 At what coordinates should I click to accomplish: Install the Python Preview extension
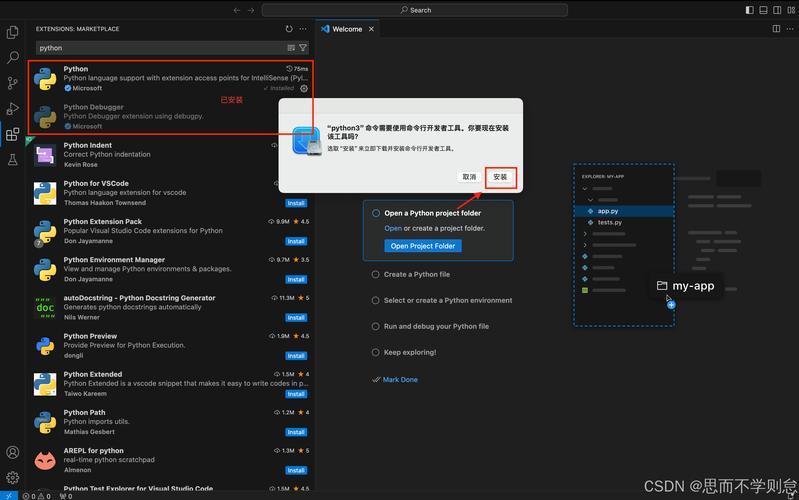296,356
